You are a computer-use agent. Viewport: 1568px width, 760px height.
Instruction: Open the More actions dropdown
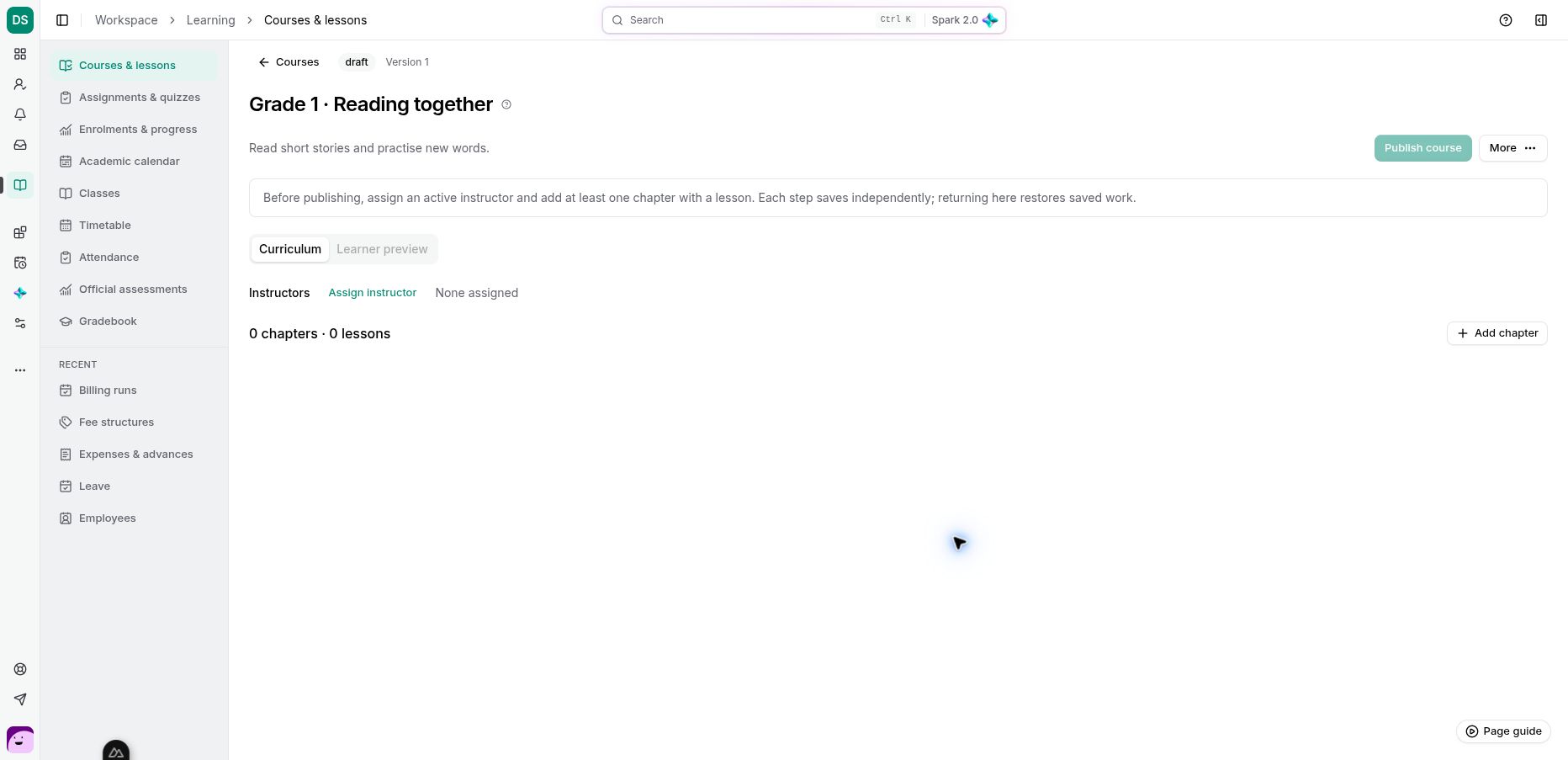click(1513, 148)
